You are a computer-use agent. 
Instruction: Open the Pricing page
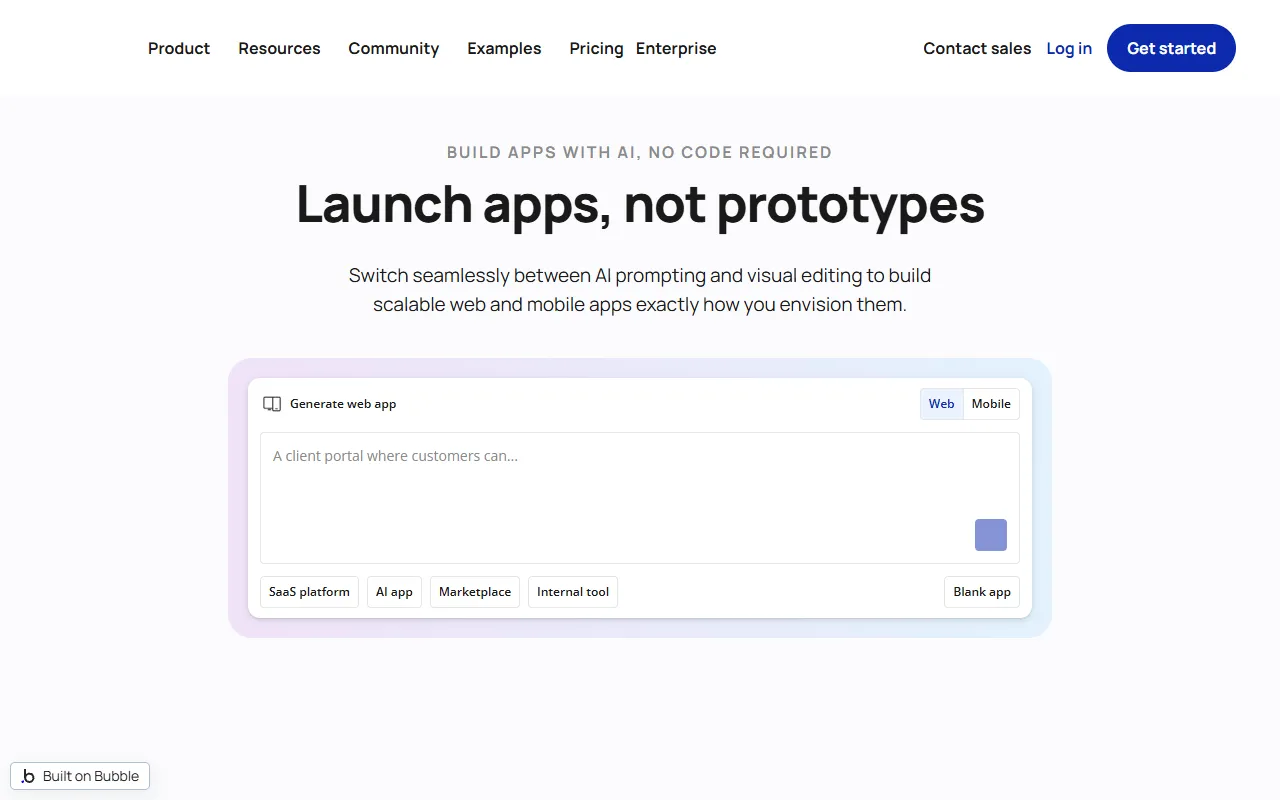[x=596, y=48]
